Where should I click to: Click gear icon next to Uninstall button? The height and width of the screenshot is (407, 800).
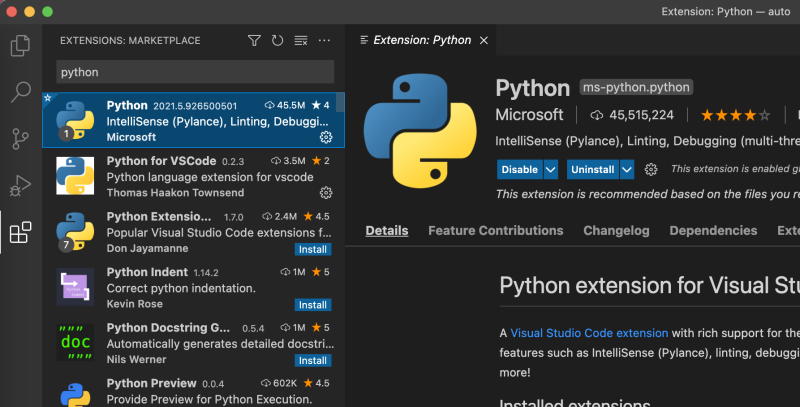(x=651, y=169)
